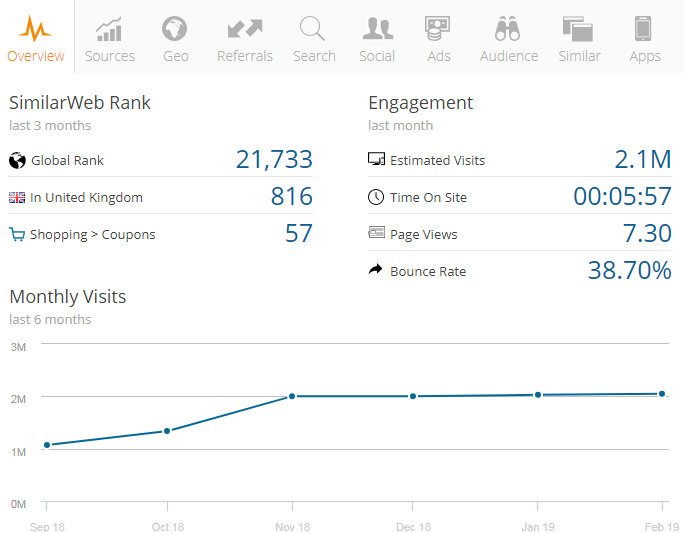Click the Time On Site label
The image size is (684, 533).
pyautogui.click(x=428, y=198)
